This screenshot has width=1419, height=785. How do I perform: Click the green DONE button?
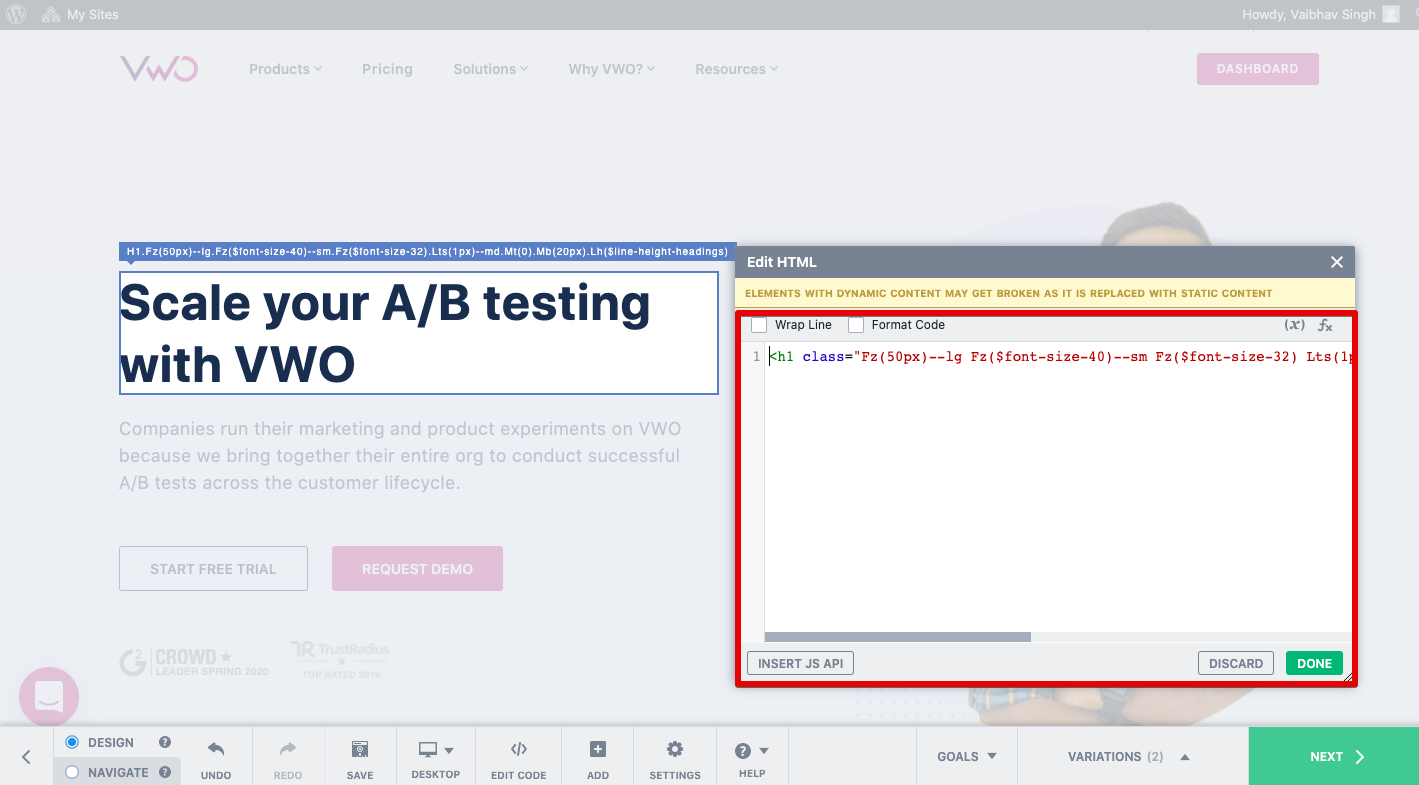point(1314,663)
